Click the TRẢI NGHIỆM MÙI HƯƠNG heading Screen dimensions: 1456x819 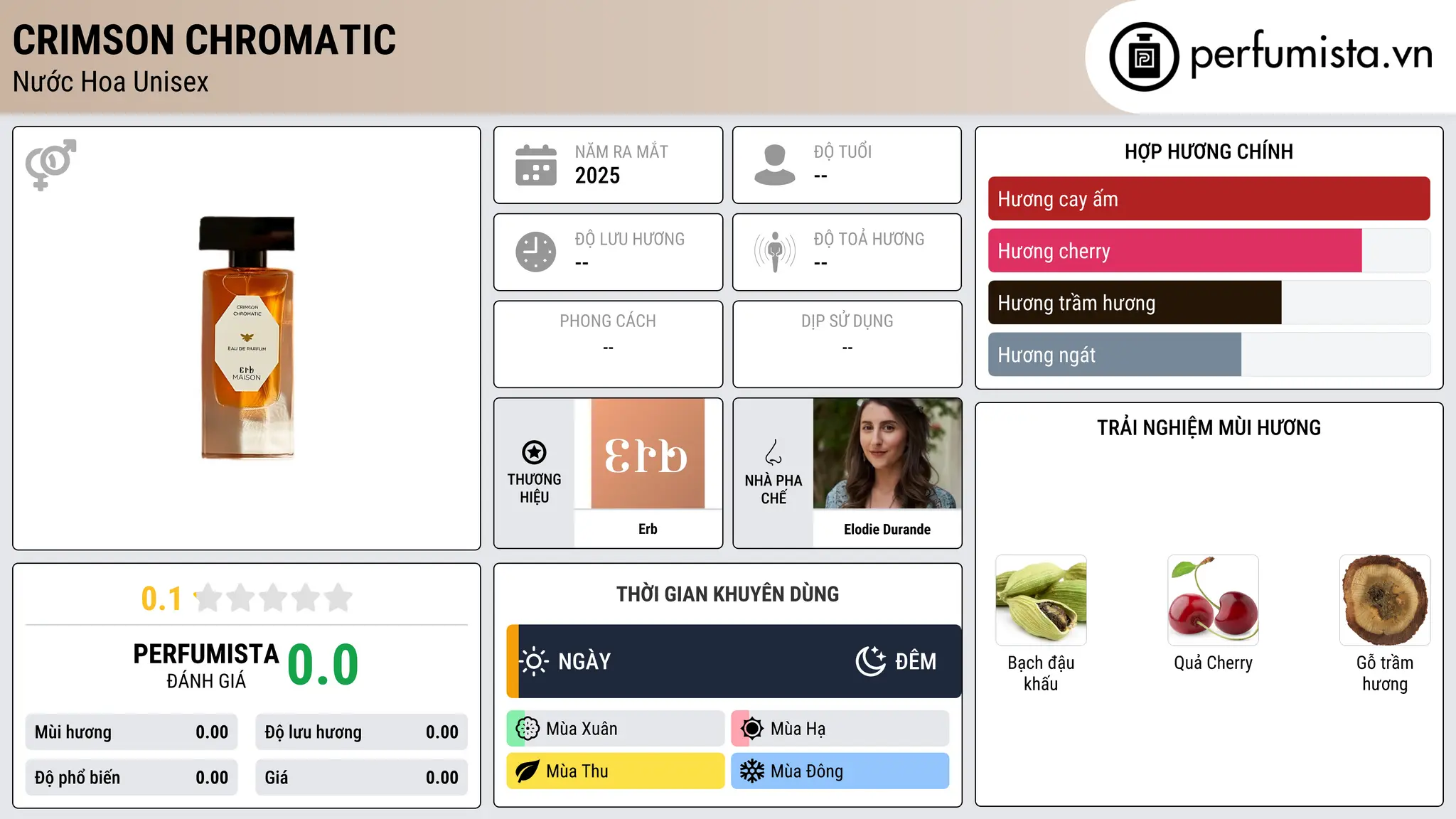click(x=1209, y=427)
